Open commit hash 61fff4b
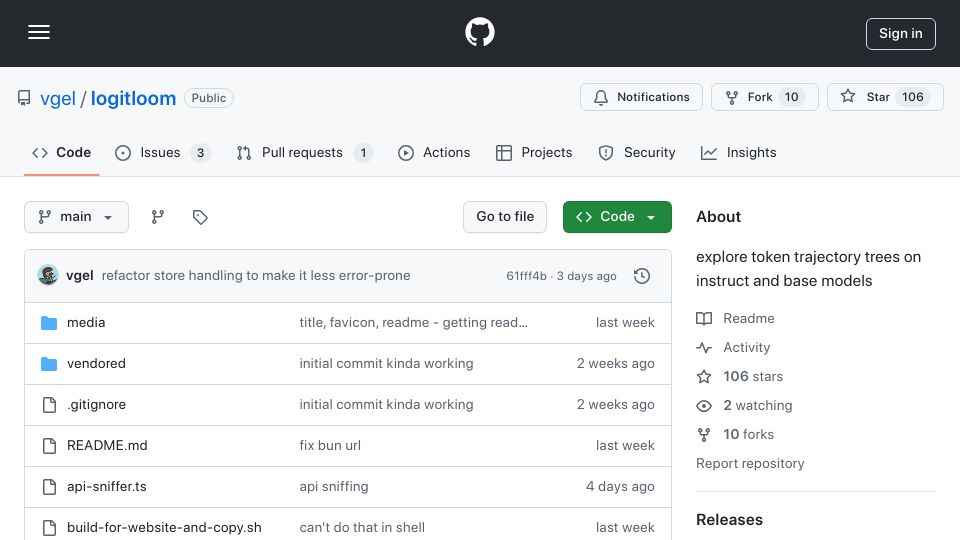The width and height of the screenshot is (960, 540). (526, 276)
